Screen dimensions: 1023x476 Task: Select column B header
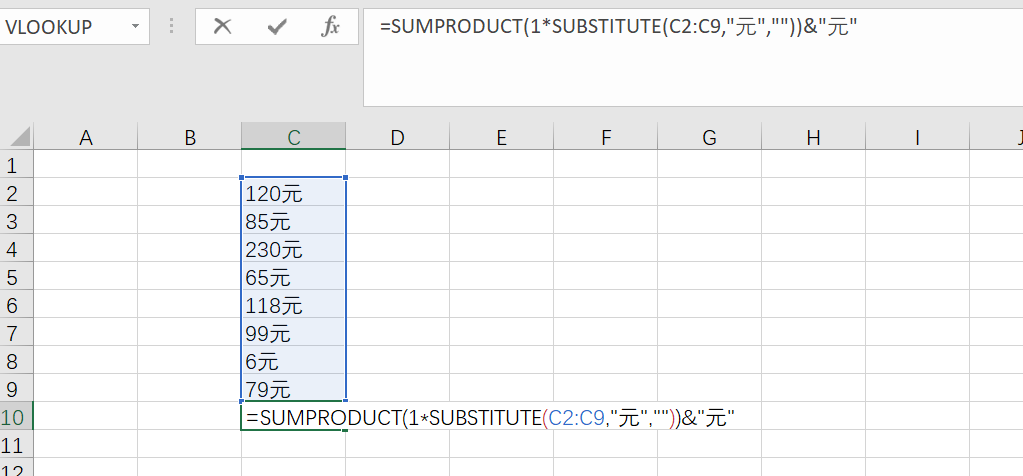tap(189, 137)
